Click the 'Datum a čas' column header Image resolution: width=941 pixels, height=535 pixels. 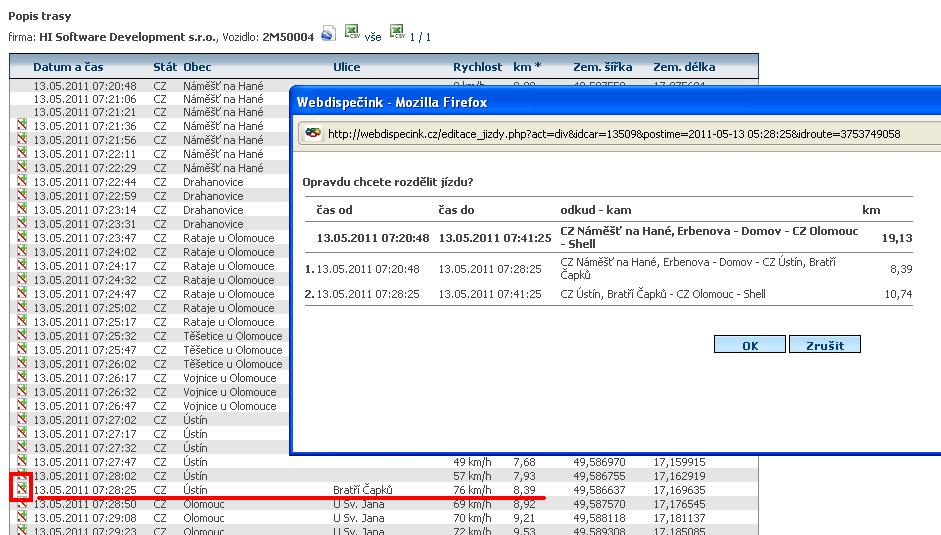point(68,67)
